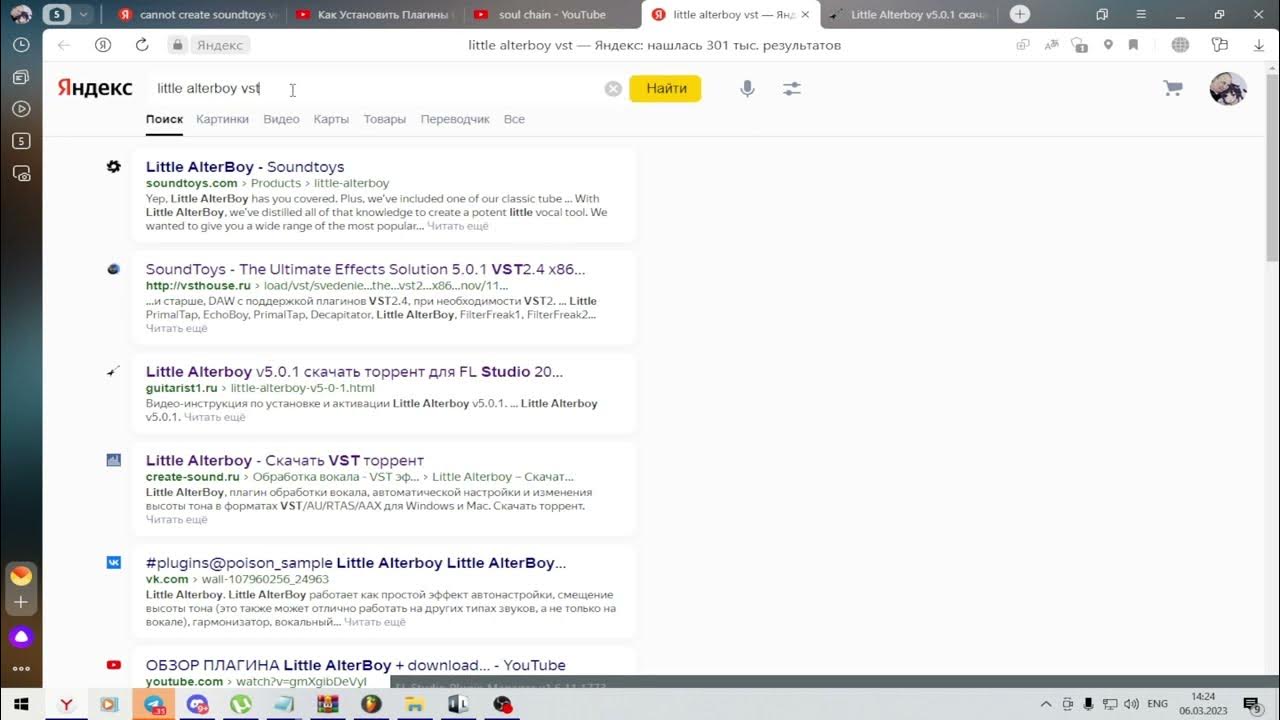
Task: Open the Windows Start menu
Action: [x=20, y=704]
